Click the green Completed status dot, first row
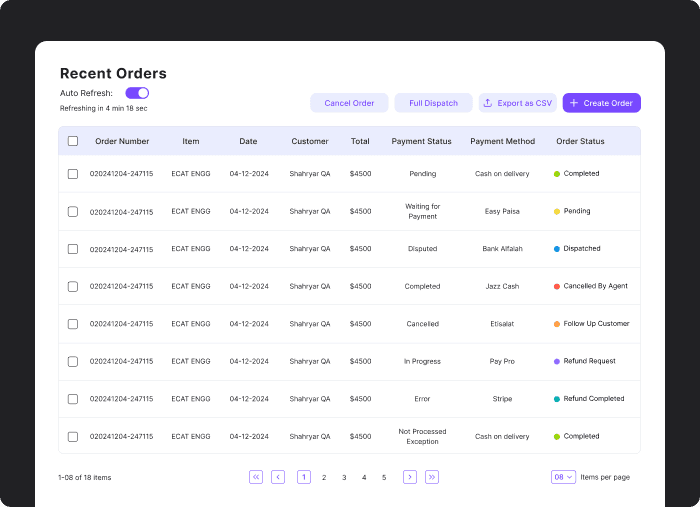700x507 pixels. tap(557, 174)
